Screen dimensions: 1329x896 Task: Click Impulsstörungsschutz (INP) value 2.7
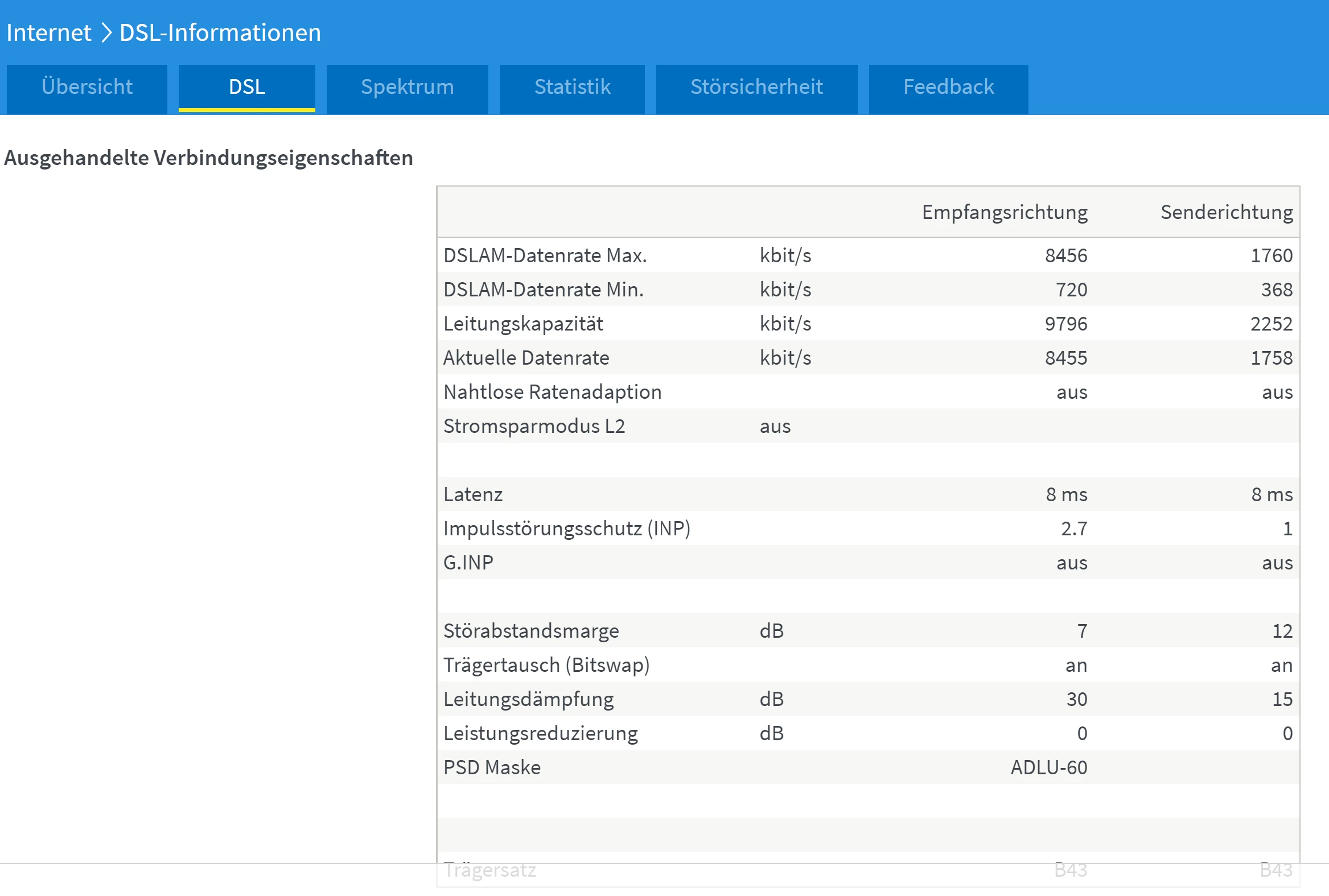pos(1073,528)
